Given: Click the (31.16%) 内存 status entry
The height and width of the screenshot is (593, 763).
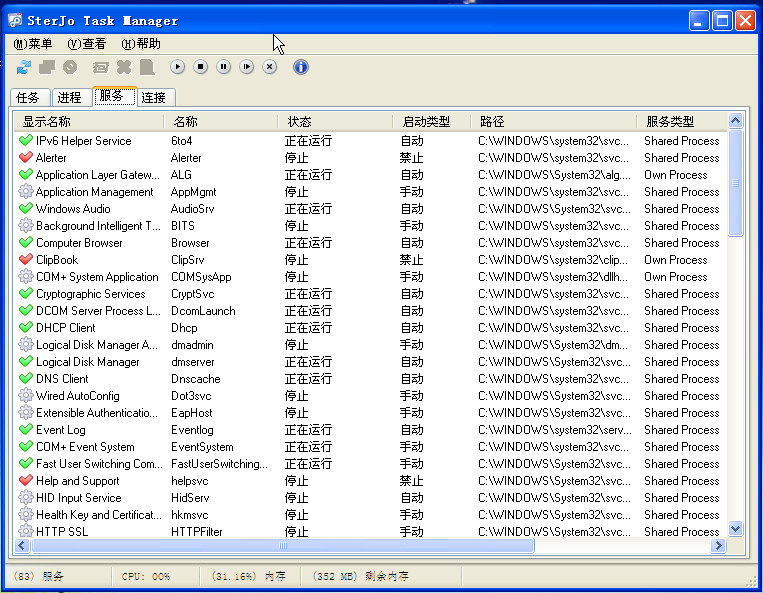Looking at the screenshot, I should click(x=249, y=576).
